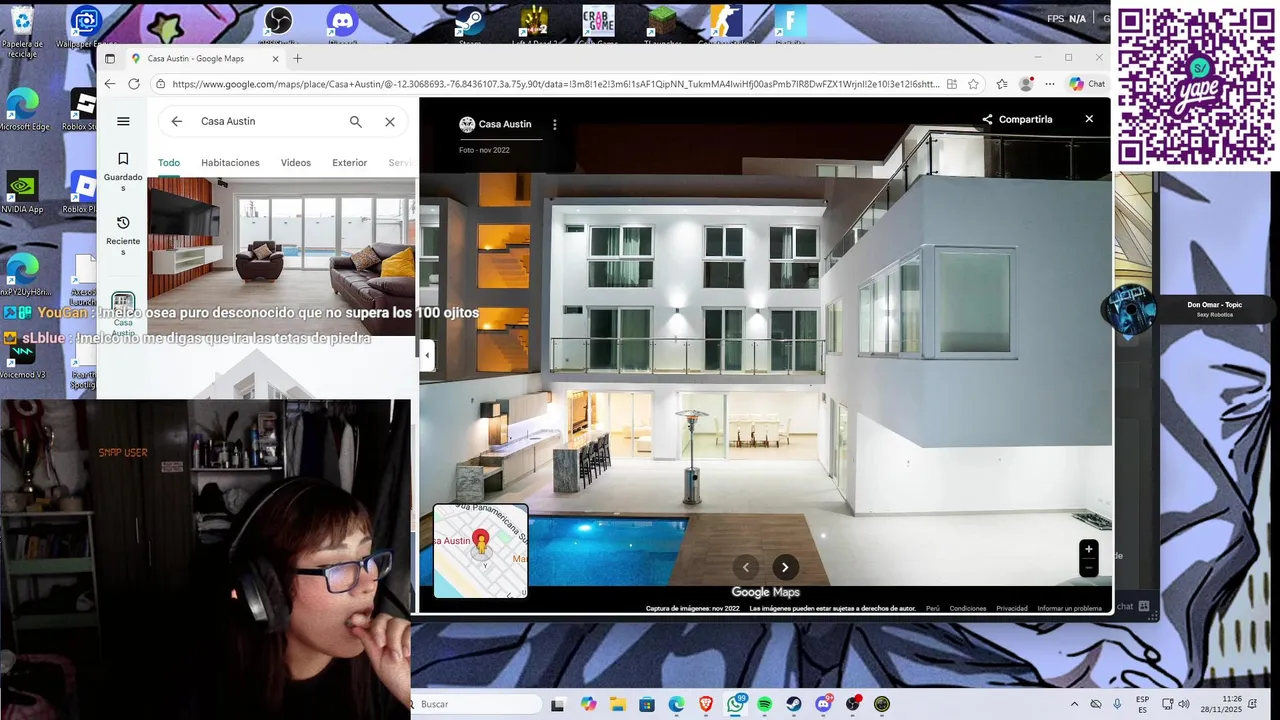
Task: Click the browser back button
Action: [x=110, y=84]
